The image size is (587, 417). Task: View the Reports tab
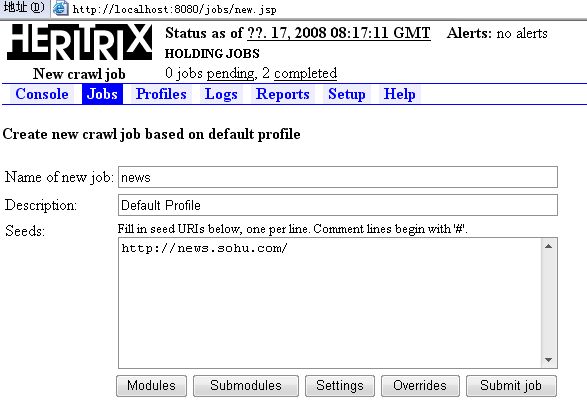(x=283, y=94)
